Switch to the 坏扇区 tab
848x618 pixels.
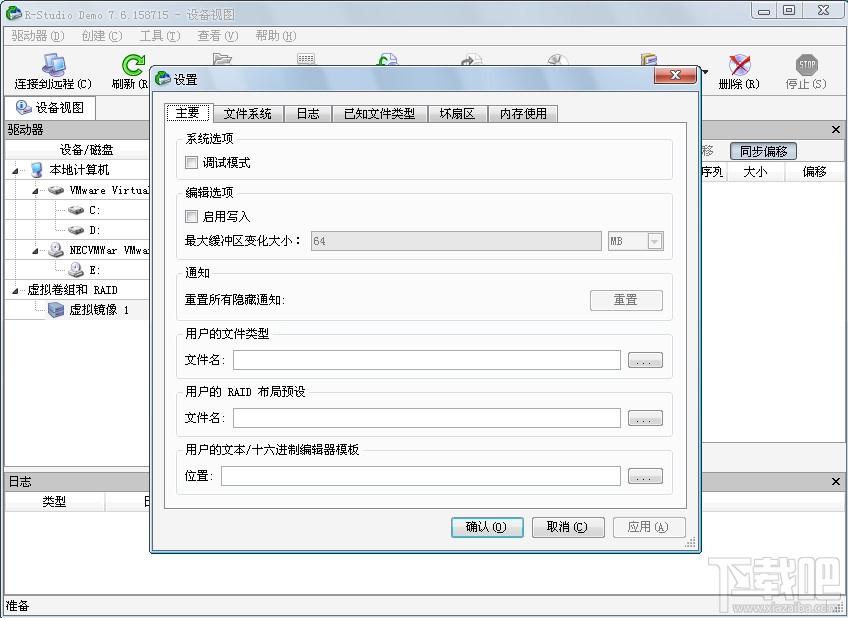point(457,114)
